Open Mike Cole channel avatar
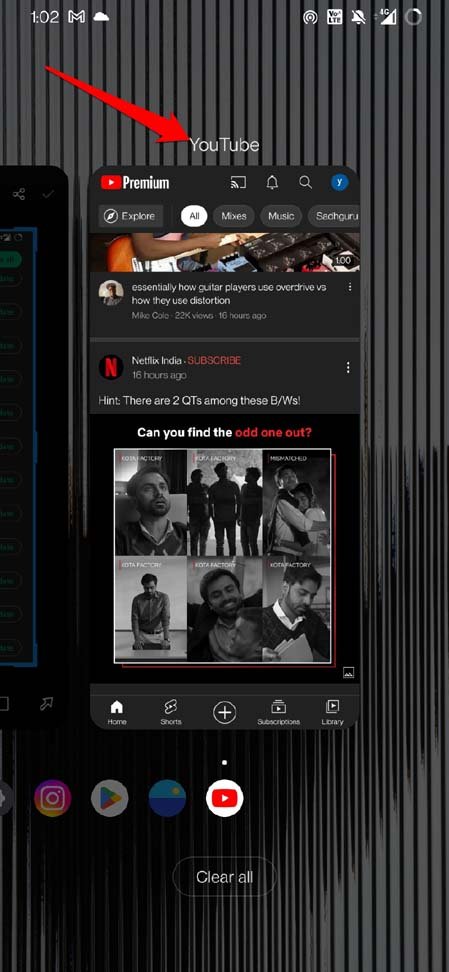 click(111, 293)
